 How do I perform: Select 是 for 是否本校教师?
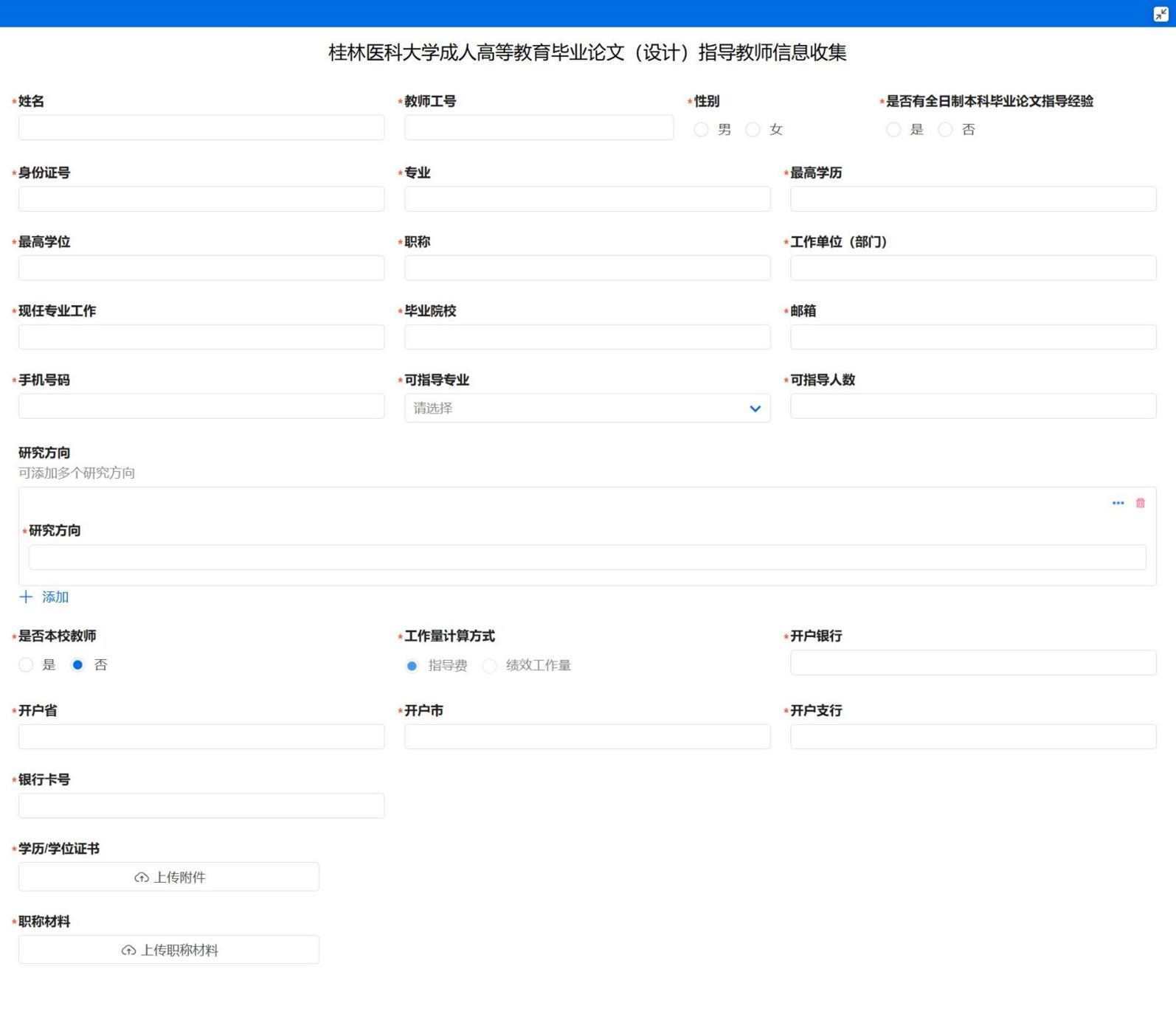pyautogui.click(x=27, y=665)
